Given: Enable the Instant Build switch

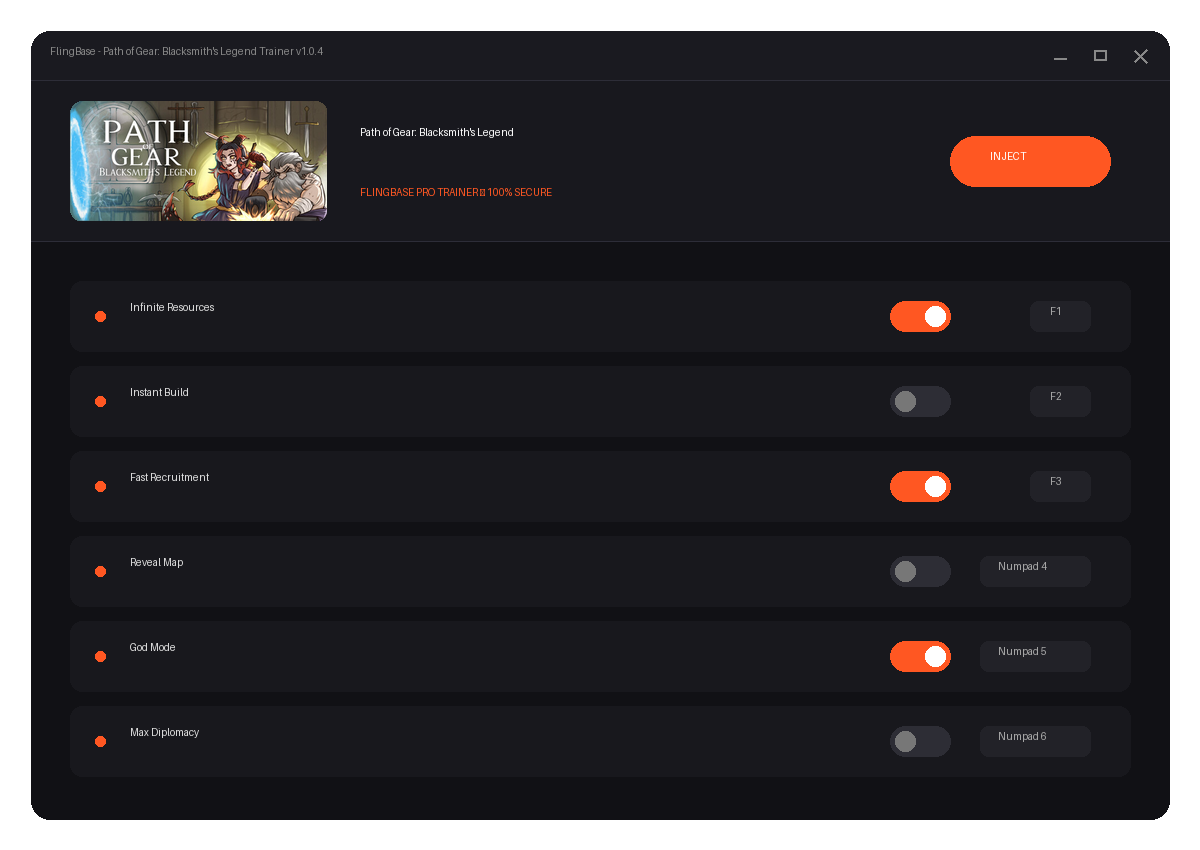Looking at the screenshot, I should tap(920, 401).
